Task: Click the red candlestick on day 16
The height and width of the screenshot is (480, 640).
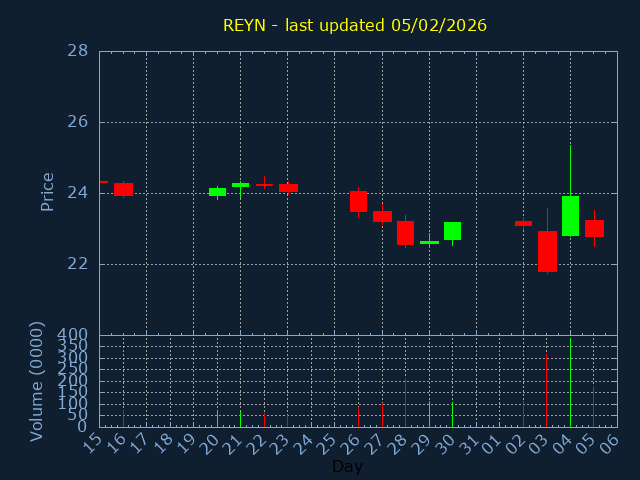Action: pos(123,189)
